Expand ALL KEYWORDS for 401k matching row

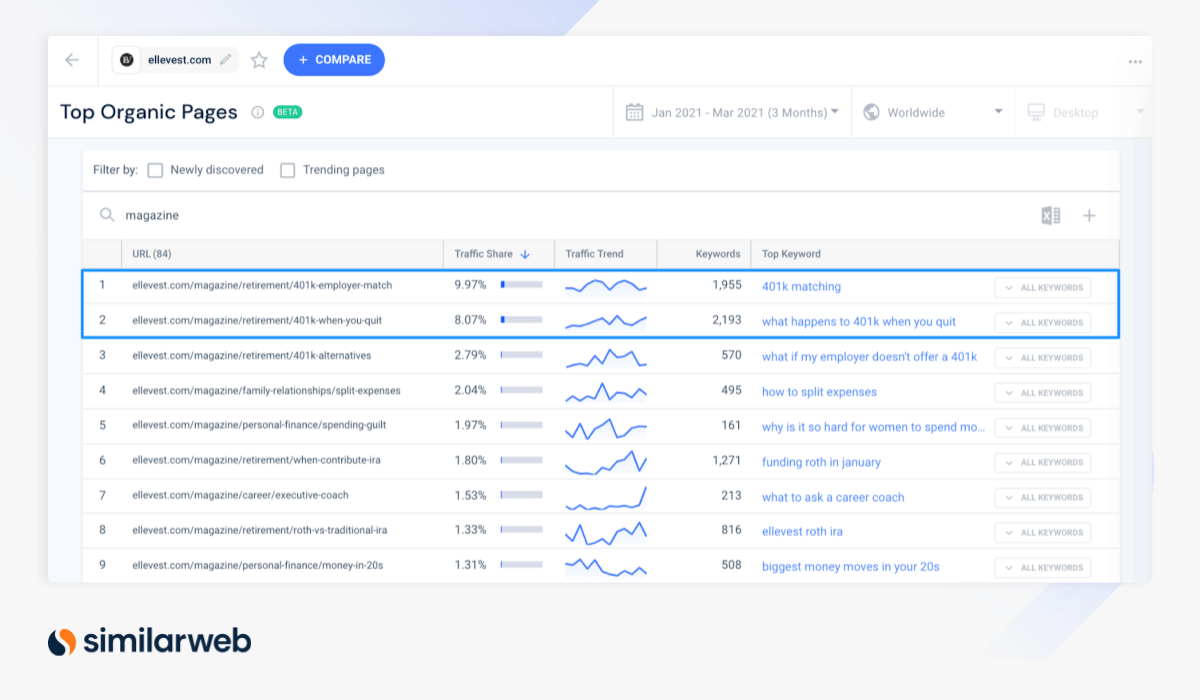coord(1042,287)
